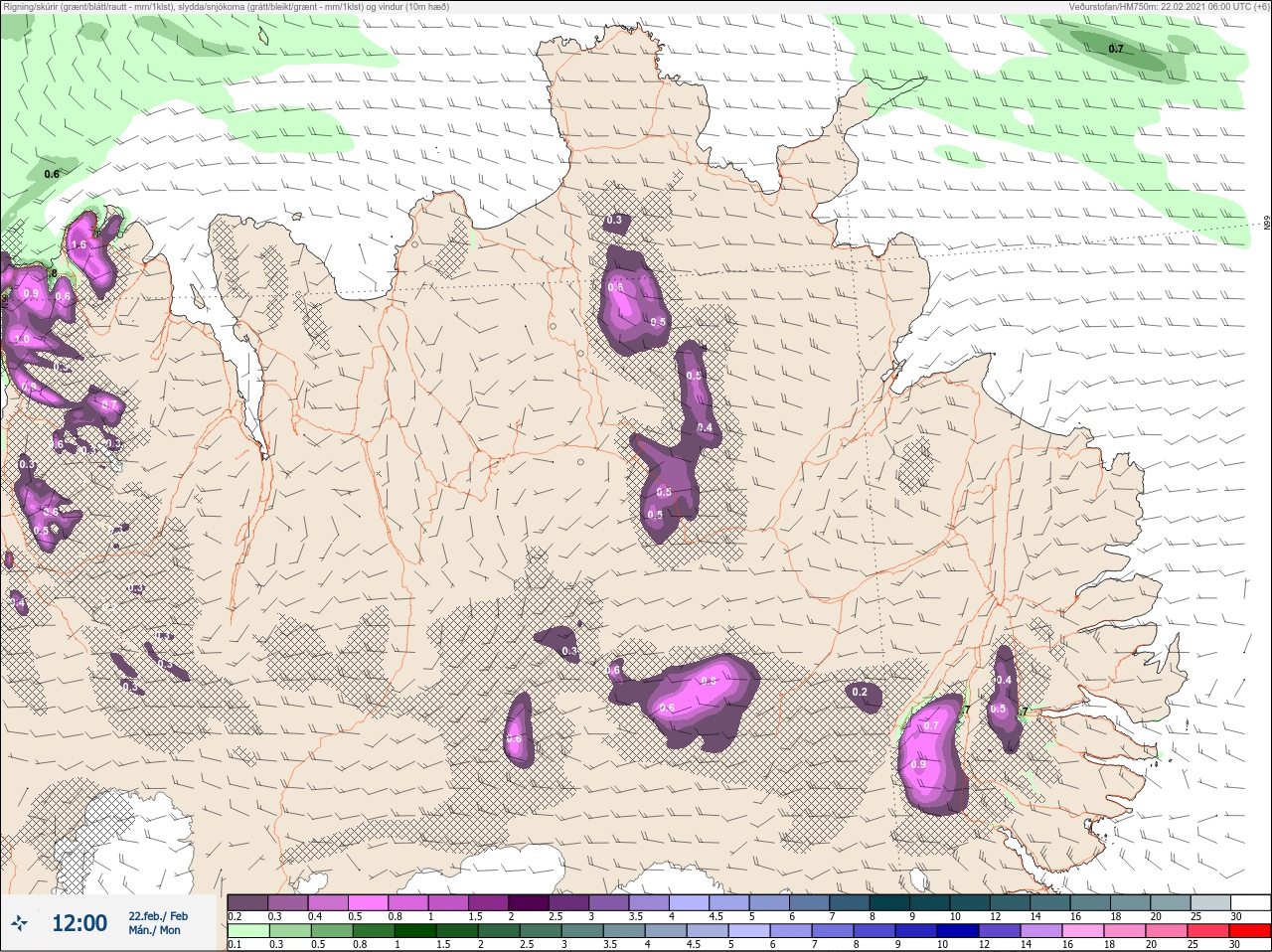
Task: Pick the lower legend light green swatch labeled 0.1
Action: [x=247, y=931]
